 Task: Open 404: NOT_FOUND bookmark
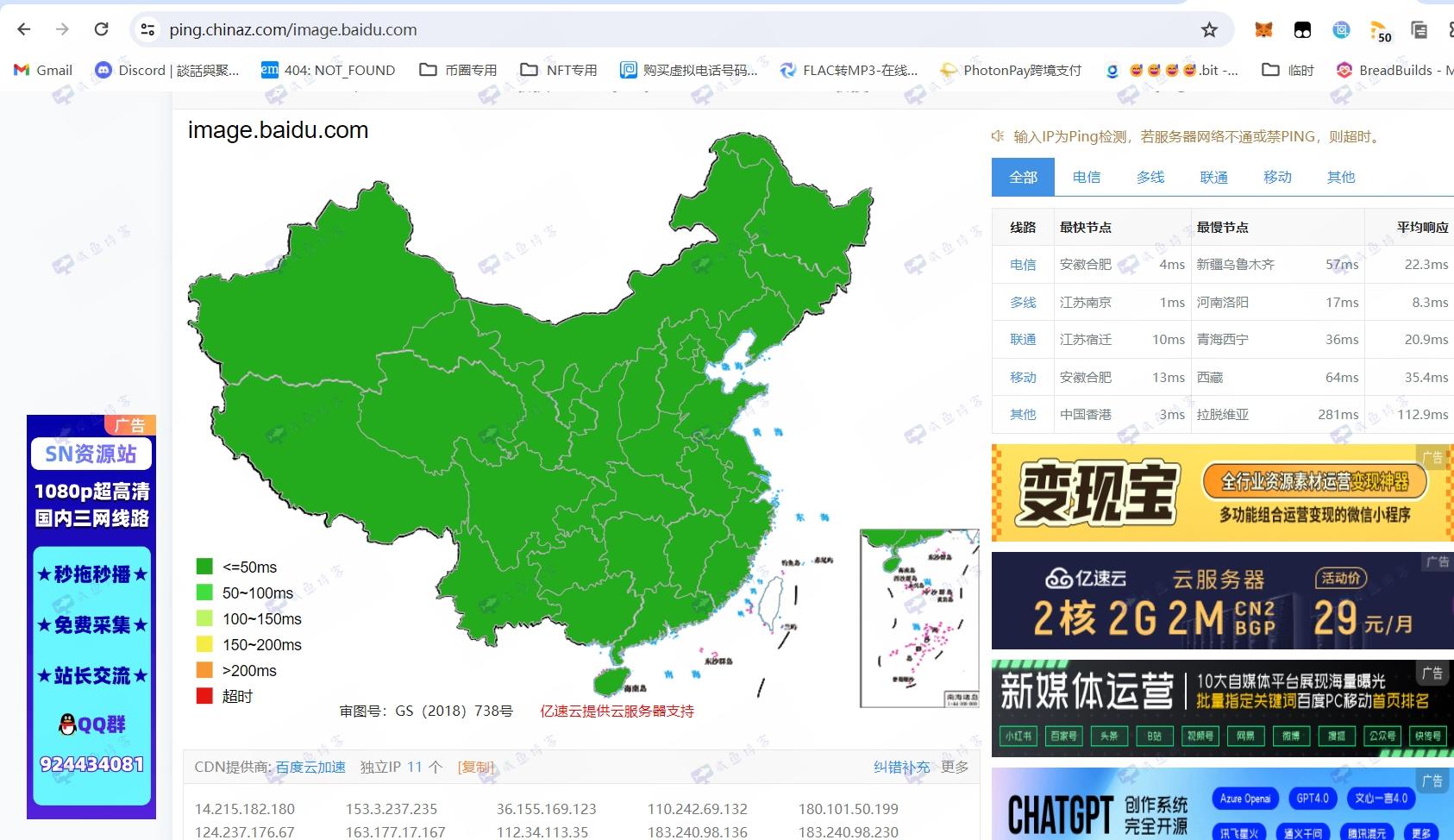pyautogui.click(x=328, y=70)
